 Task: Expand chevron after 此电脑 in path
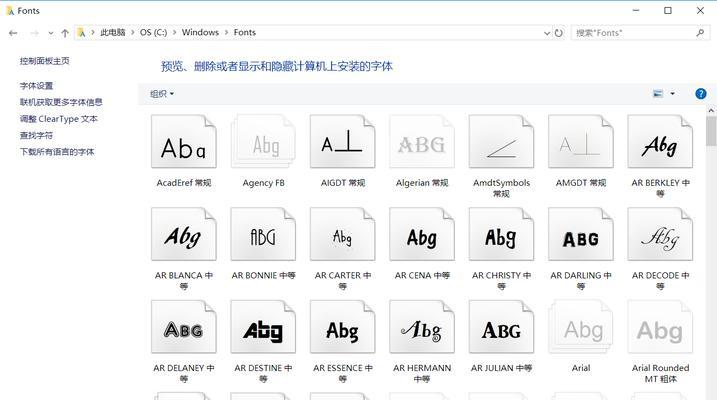[x=133, y=32]
